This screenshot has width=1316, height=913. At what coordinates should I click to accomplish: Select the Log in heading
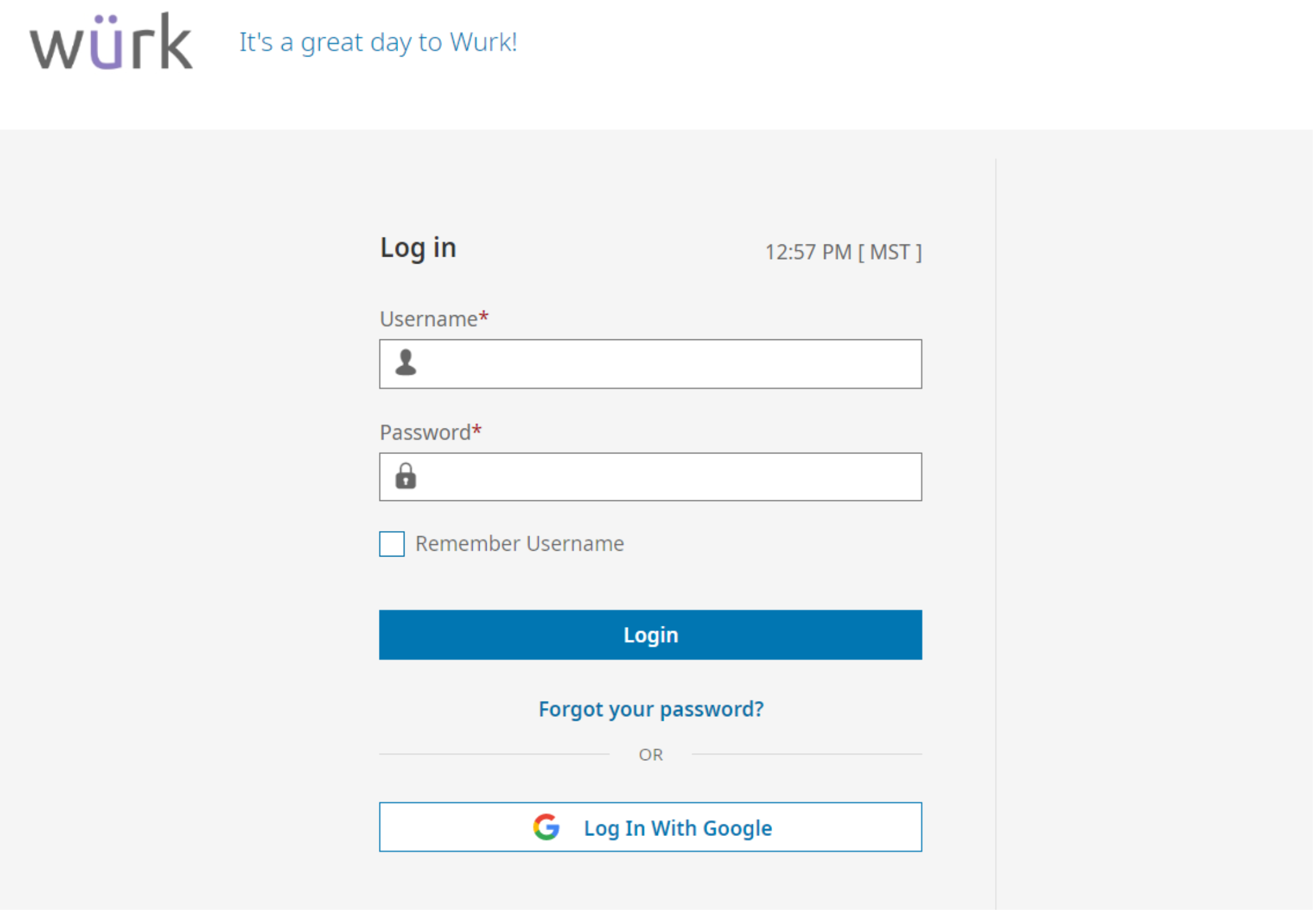point(417,248)
